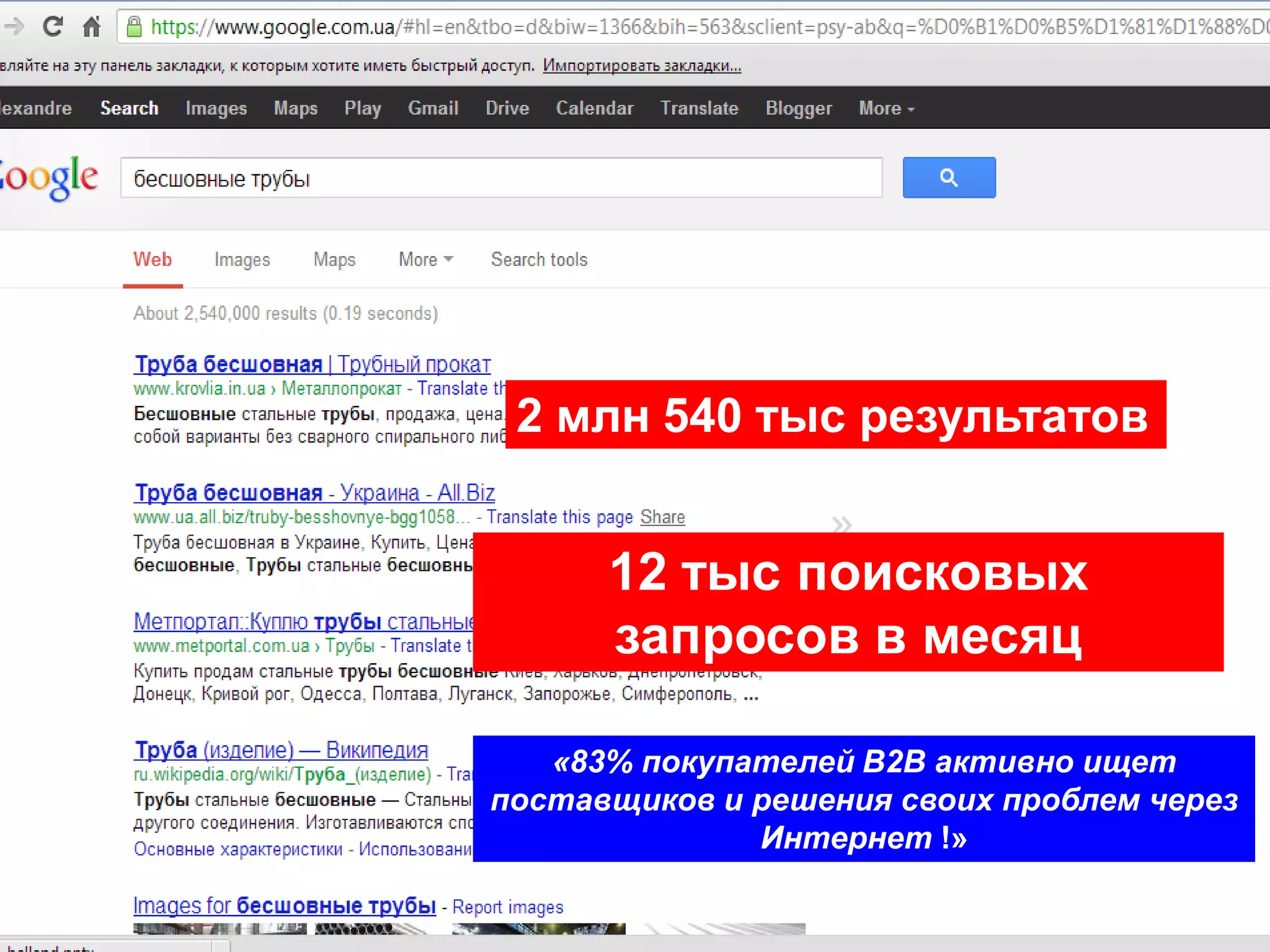Viewport: 1270px width, 952px height.
Task: Open Drive in the black Google bar
Action: pos(507,108)
